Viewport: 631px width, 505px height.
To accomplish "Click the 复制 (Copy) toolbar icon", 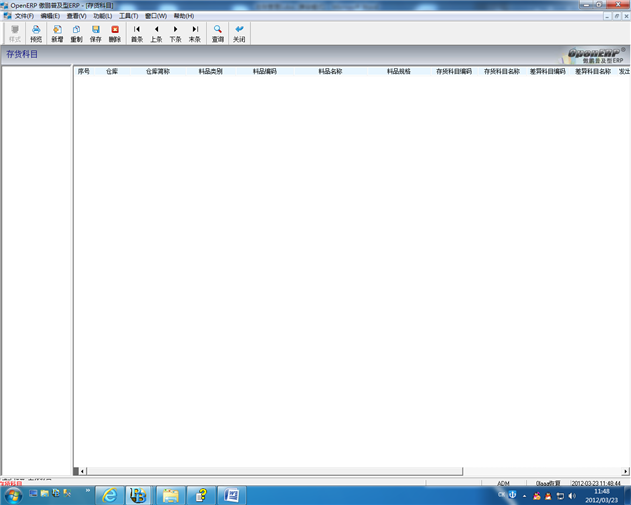I will (x=76, y=33).
